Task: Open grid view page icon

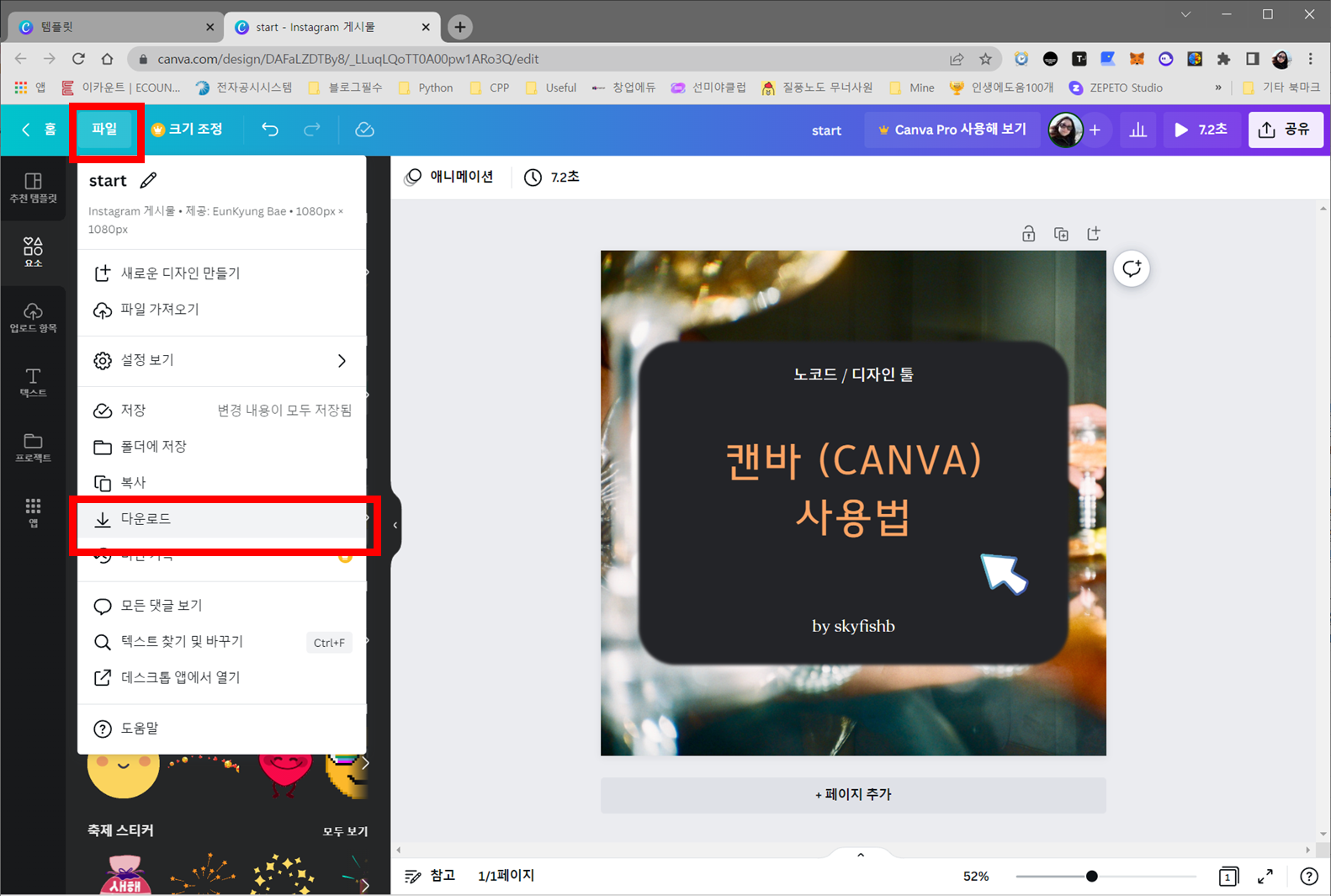Action: tap(1228, 877)
